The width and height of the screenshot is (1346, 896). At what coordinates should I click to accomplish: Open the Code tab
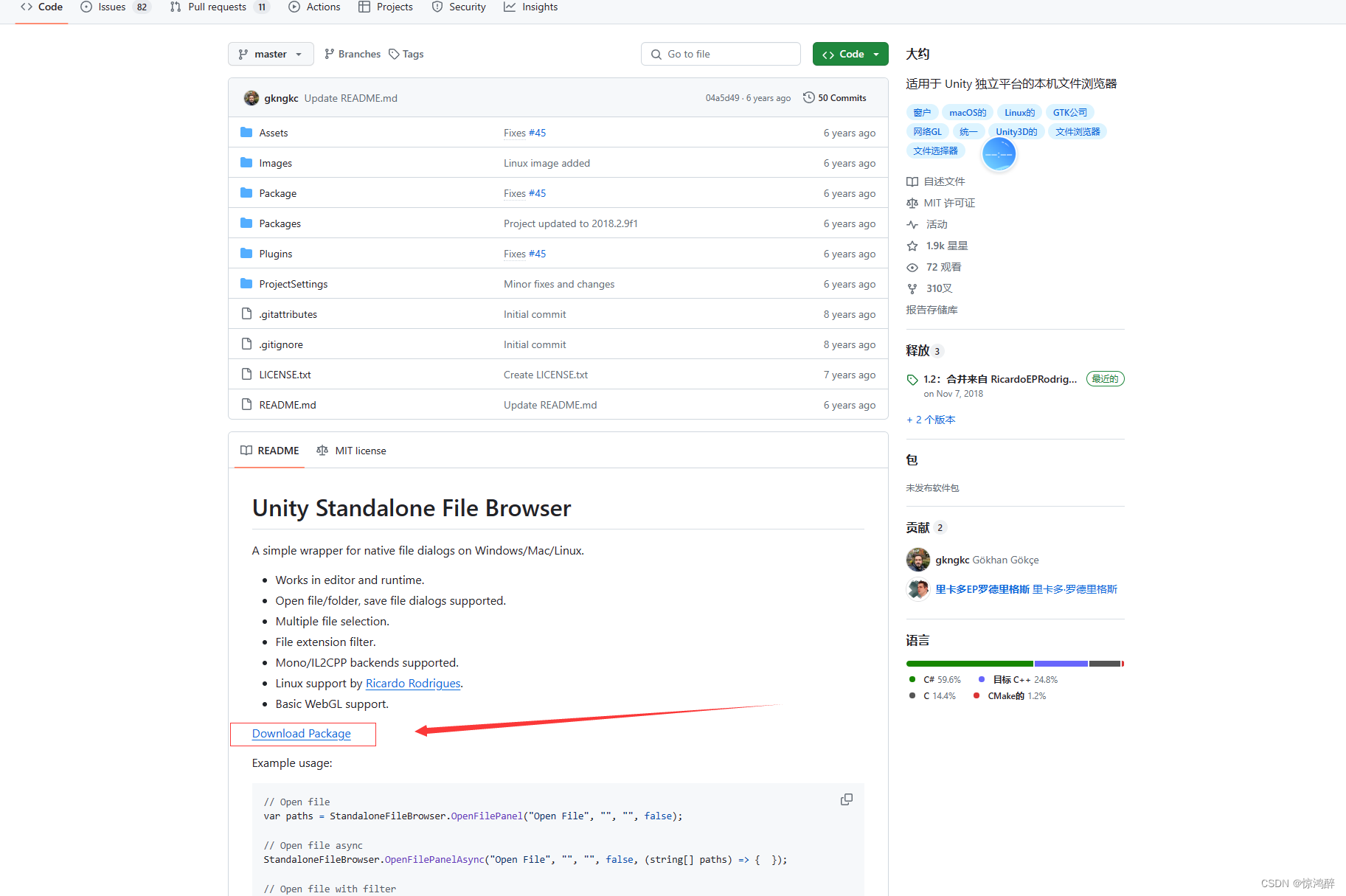(x=41, y=7)
